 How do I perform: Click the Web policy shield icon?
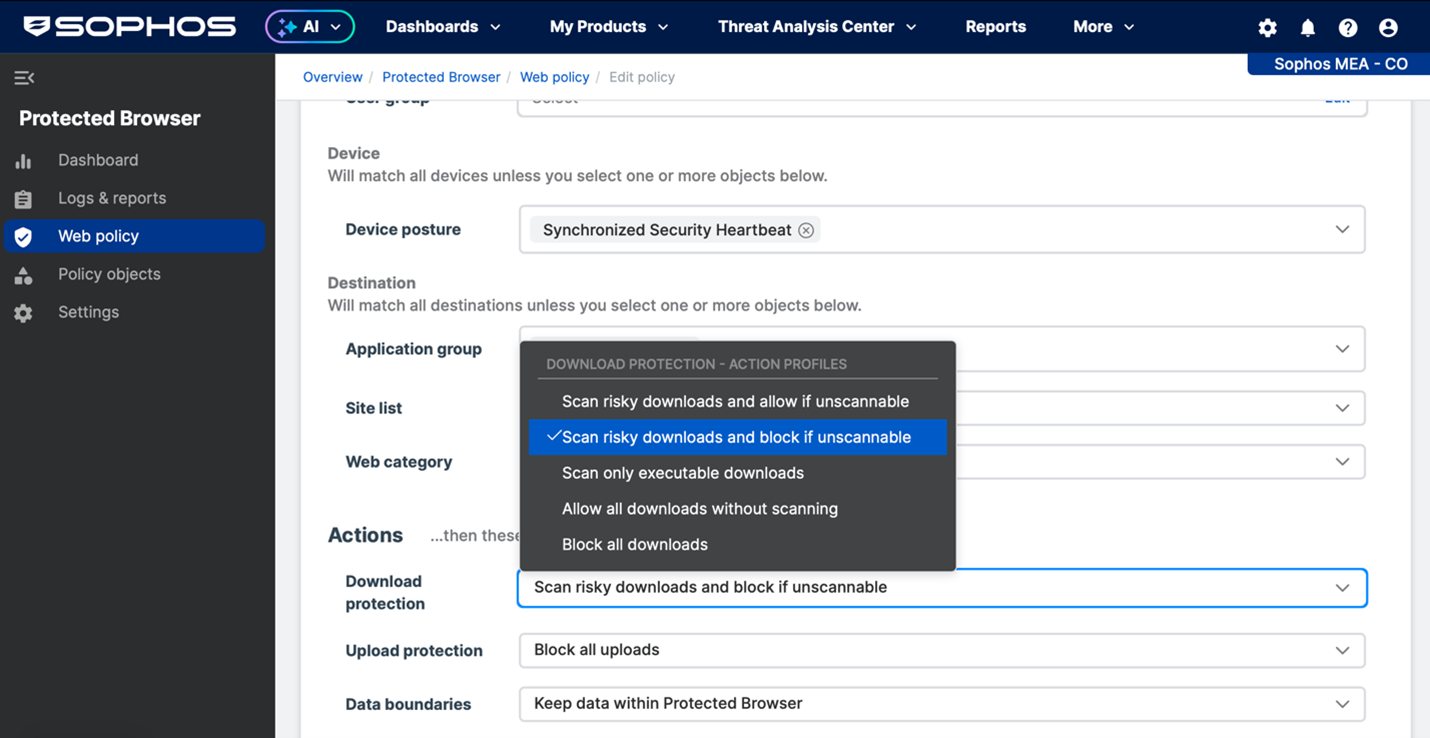(x=22, y=236)
